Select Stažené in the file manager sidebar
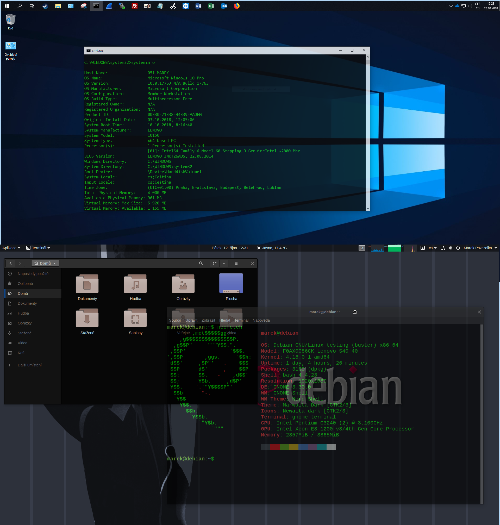The height and width of the screenshot is (525, 500). (x=32, y=333)
